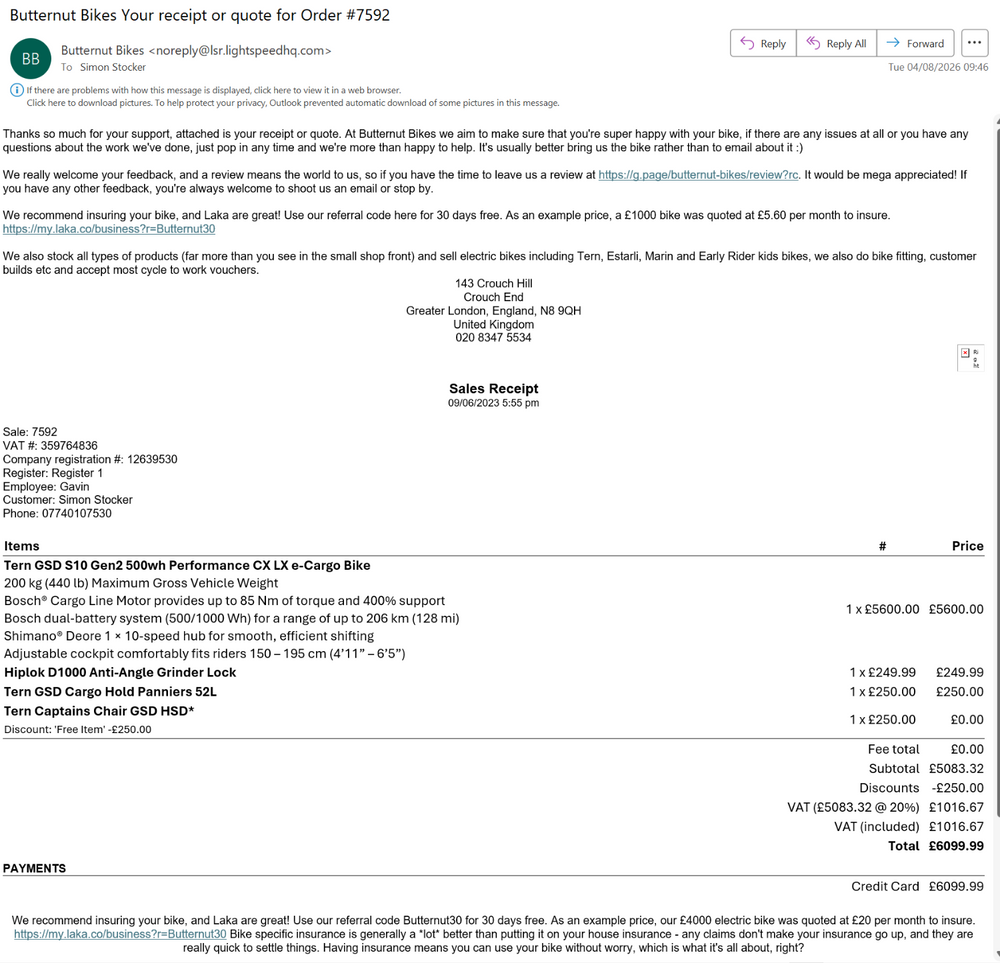Open the more actions ellipsis menu

(x=974, y=43)
